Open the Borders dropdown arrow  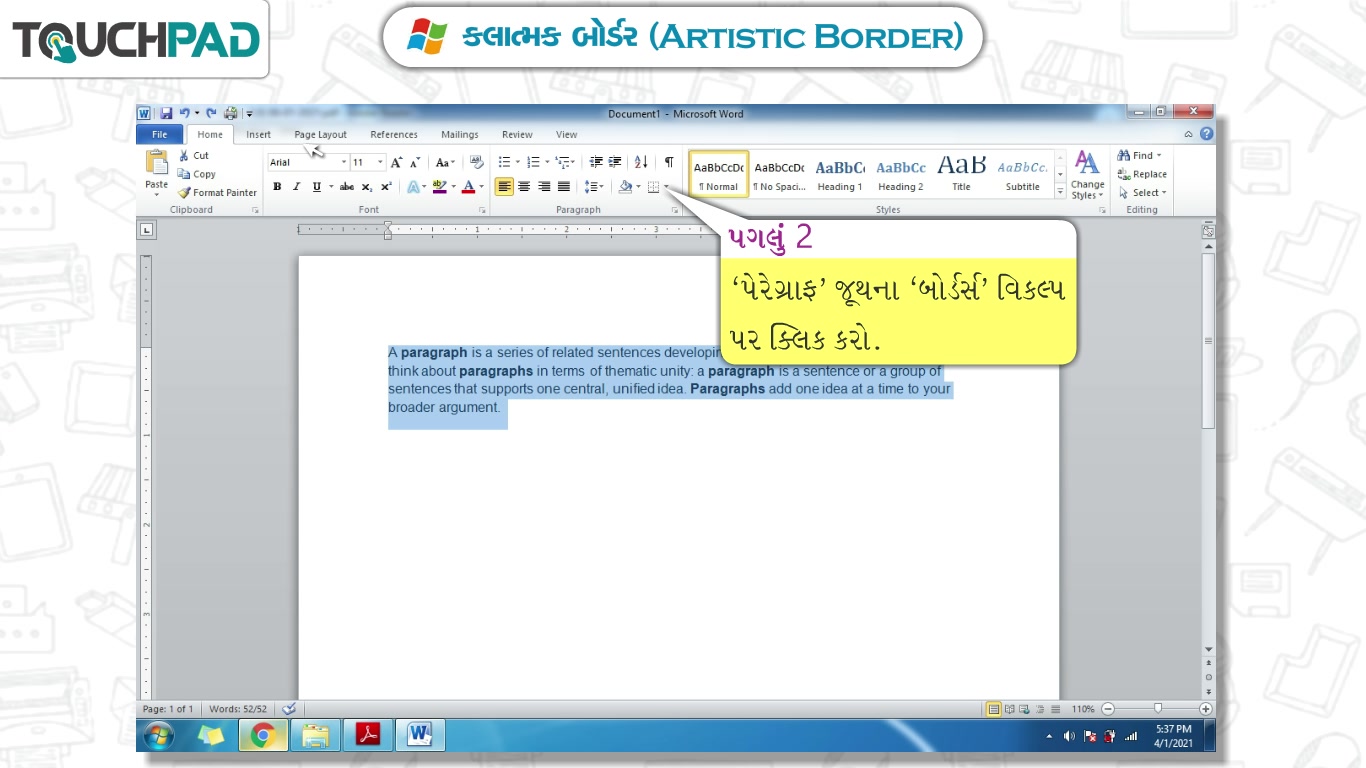click(x=667, y=187)
